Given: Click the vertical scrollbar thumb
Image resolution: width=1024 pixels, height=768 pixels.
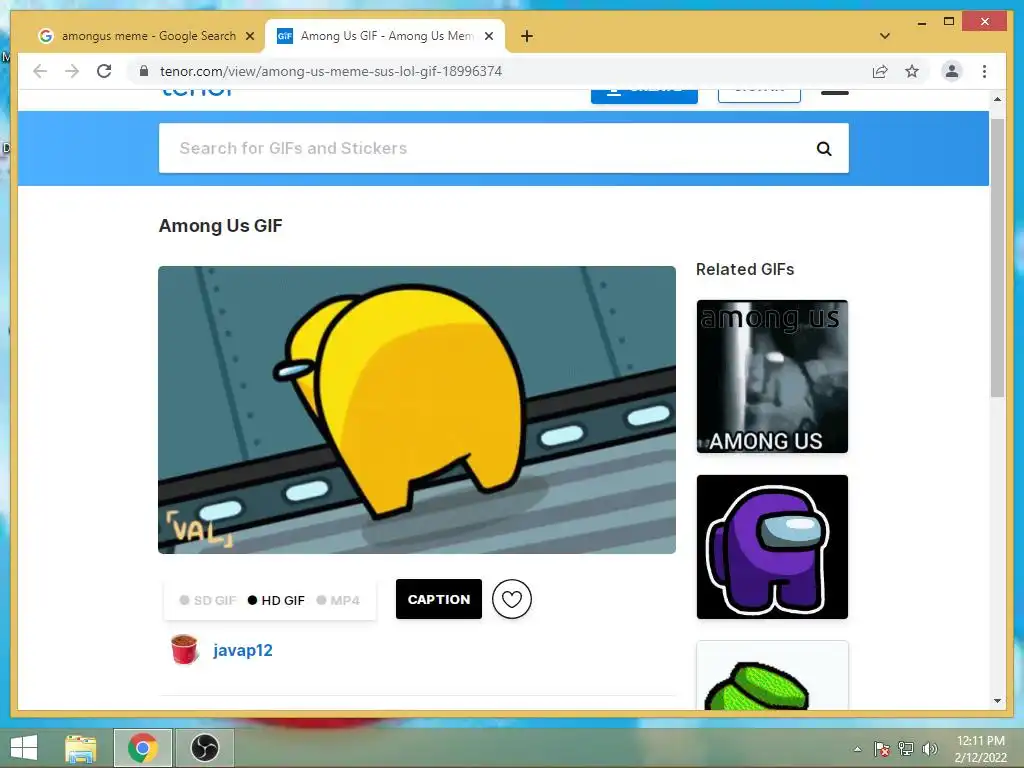Looking at the screenshot, I should coord(997,257).
